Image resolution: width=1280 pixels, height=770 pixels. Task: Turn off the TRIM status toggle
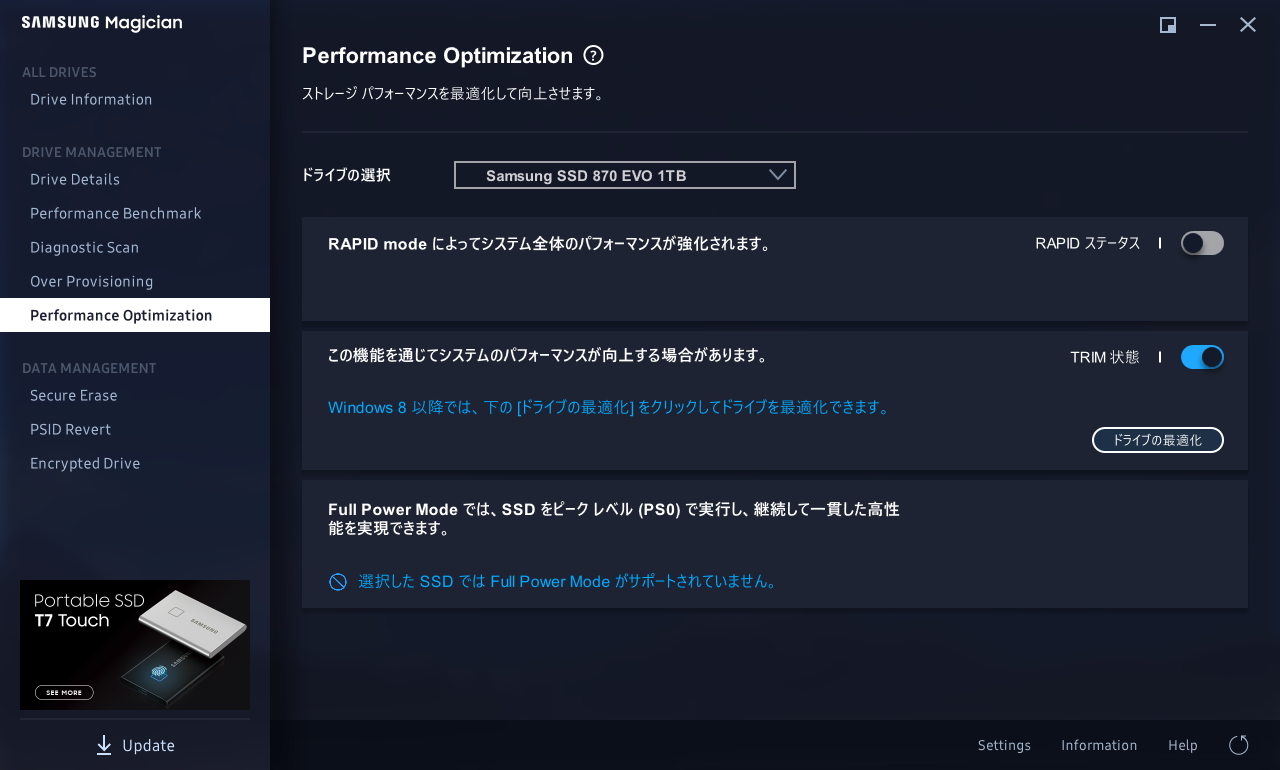click(x=1202, y=357)
